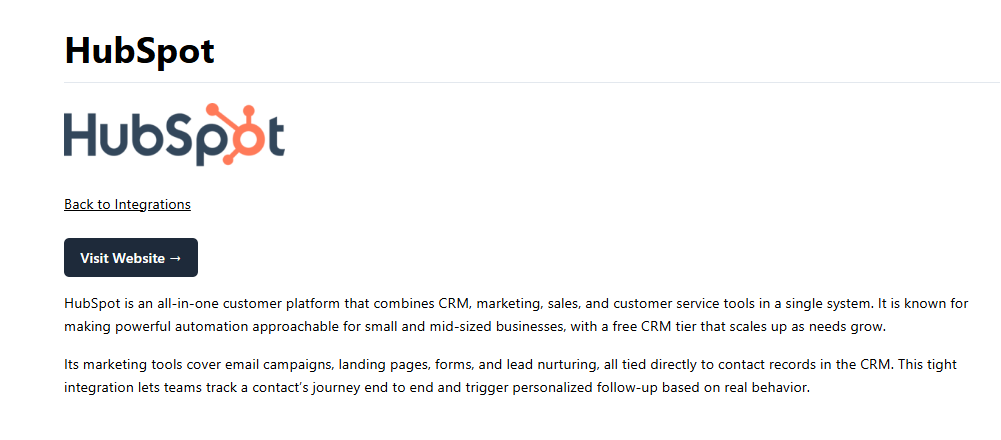This screenshot has height=440, width=1001.
Task: Click the large HubSpot page heading
Action: pyautogui.click(x=139, y=50)
